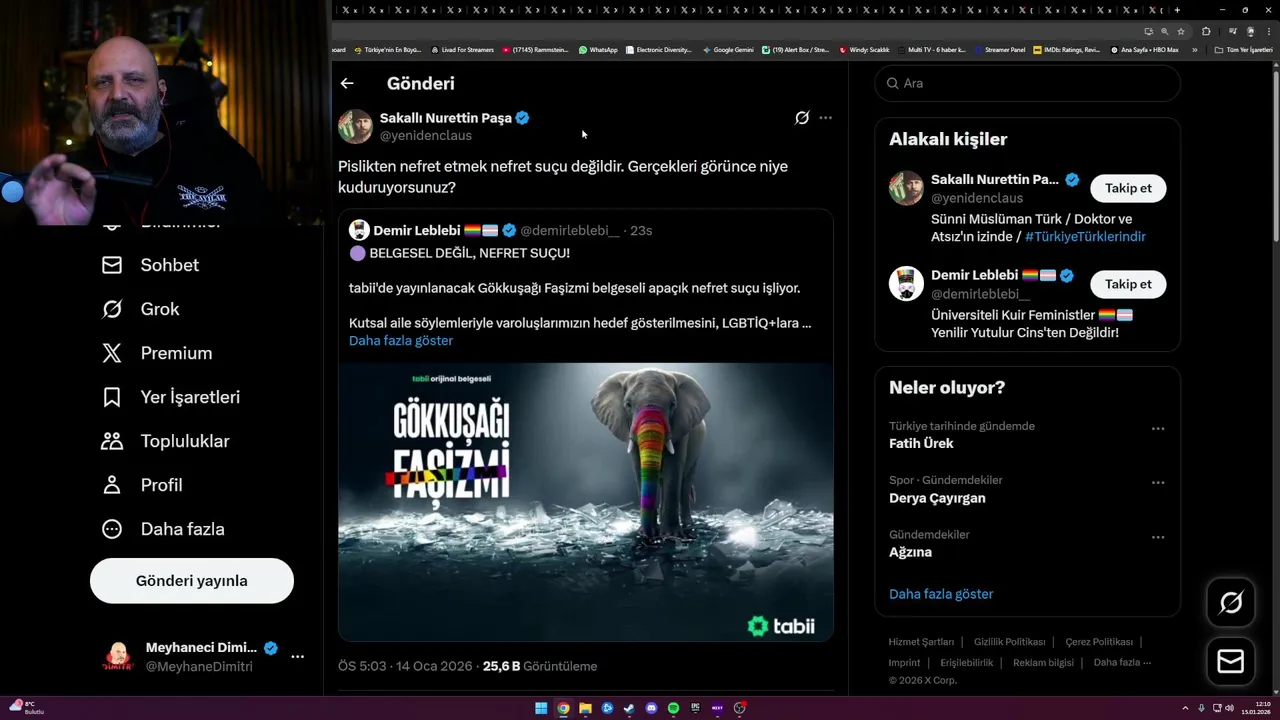Open Grok in the sidebar
1280x720 pixels.
point(141,309)
